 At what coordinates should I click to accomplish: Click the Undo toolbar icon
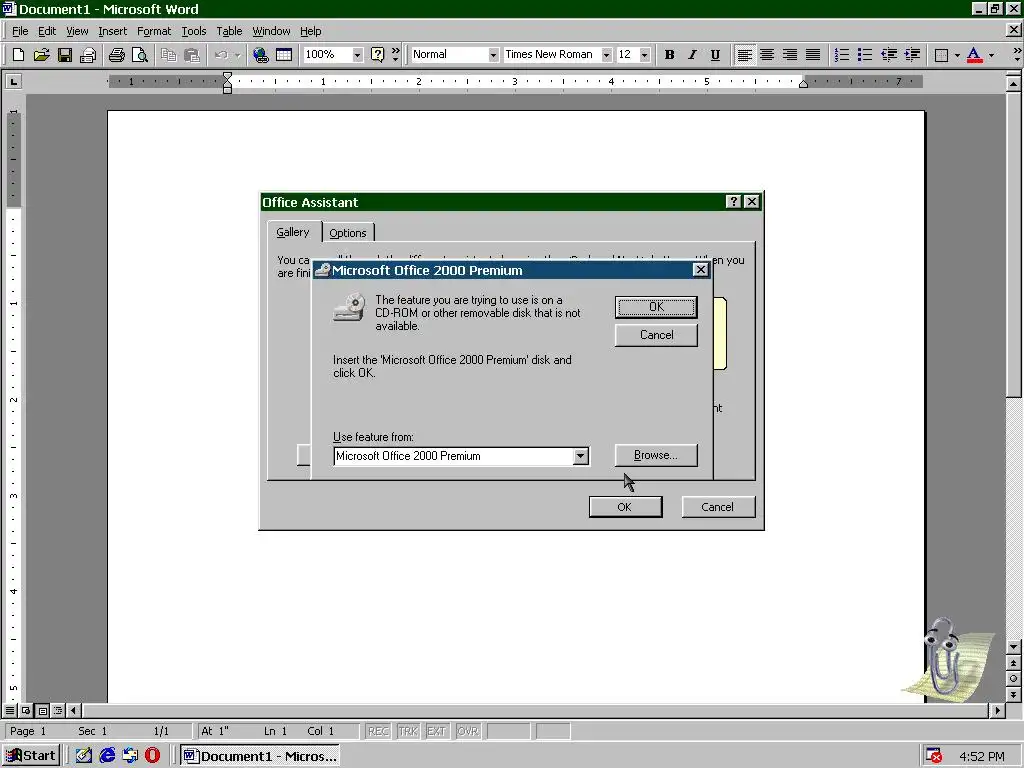tap(221, 55)
